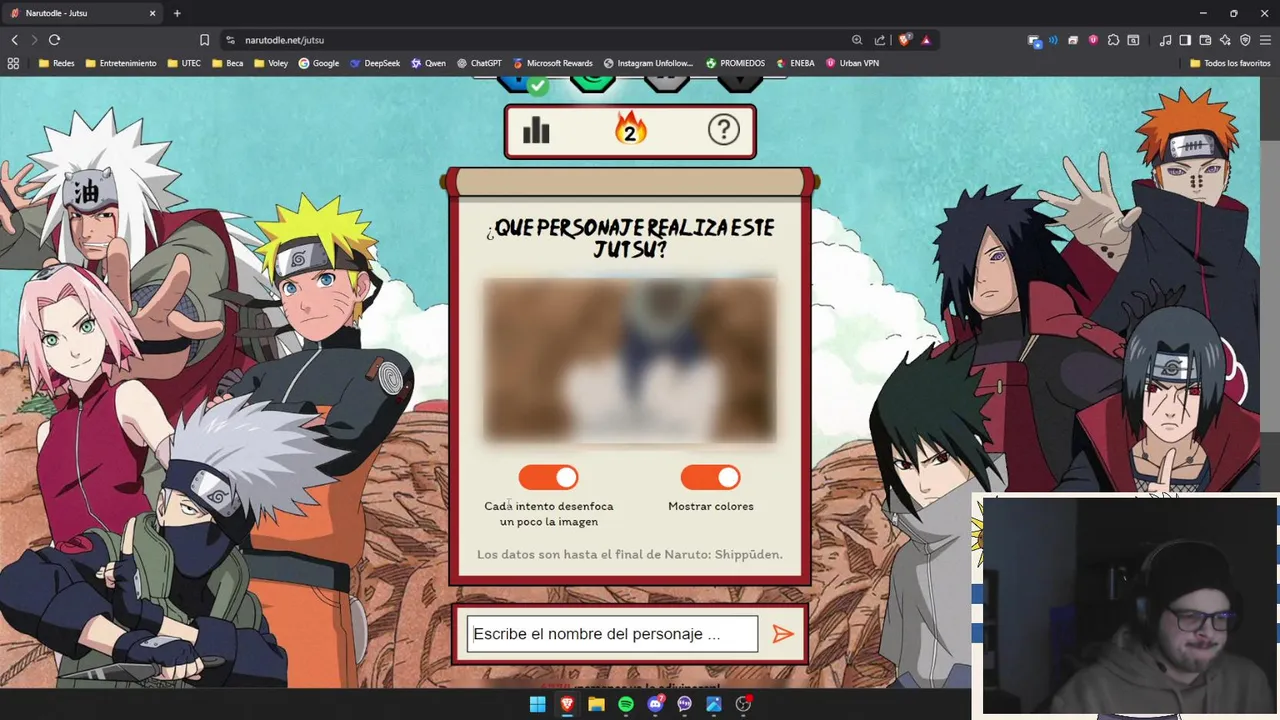Viewport: 1280px width, 720px height.
Task: Select the gray game mode hexagon
Action: tap(667, 84)
